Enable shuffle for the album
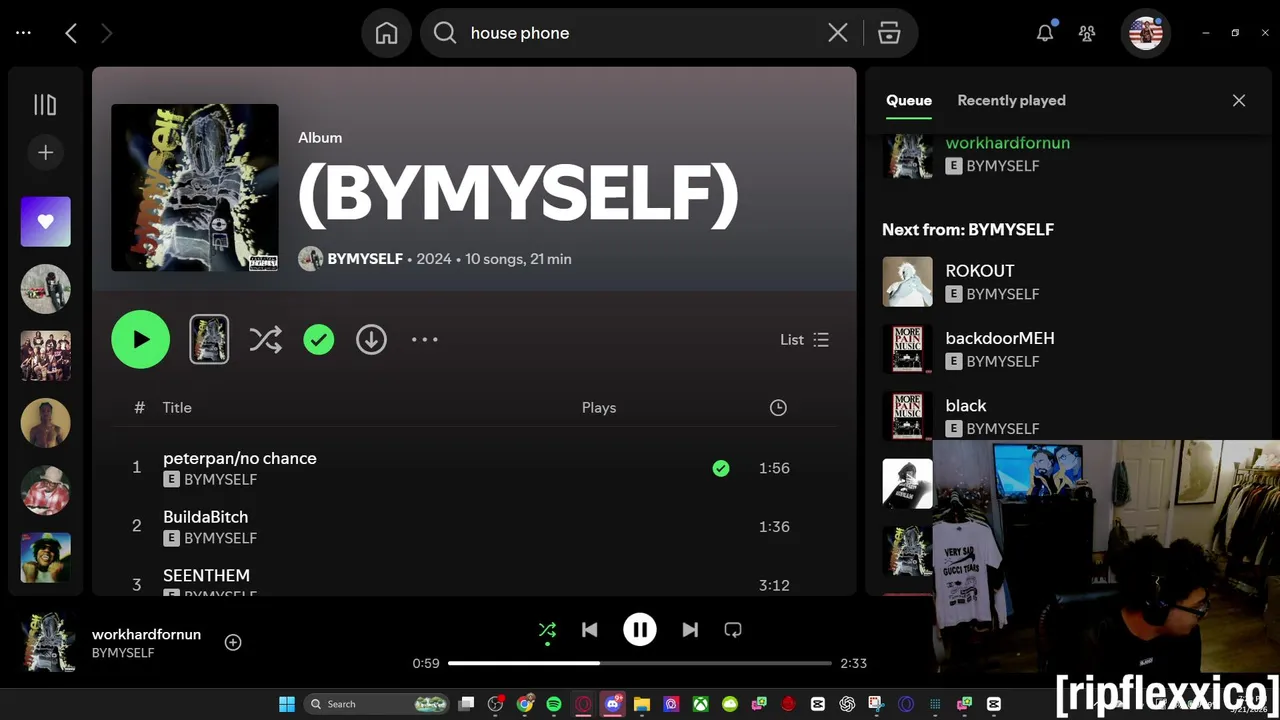The width and height of the screenshot is (1280, 720). (x=265, y=340)
